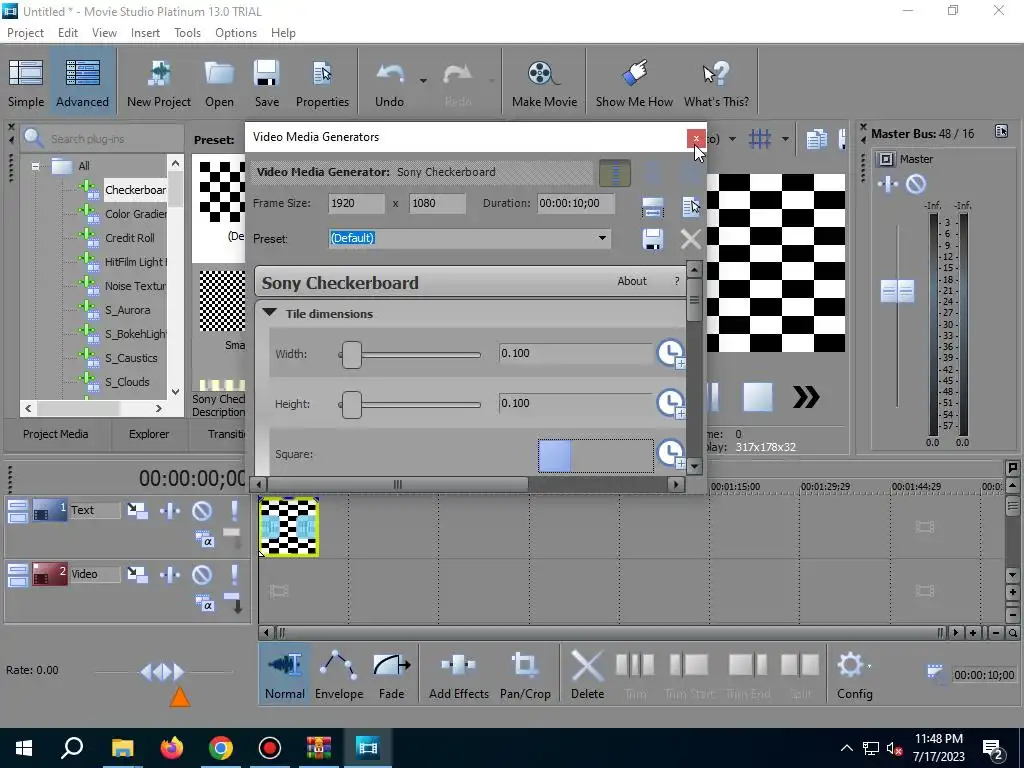Select the Fade edit tool
The image size is (1024, 768).
click(391, 675)
